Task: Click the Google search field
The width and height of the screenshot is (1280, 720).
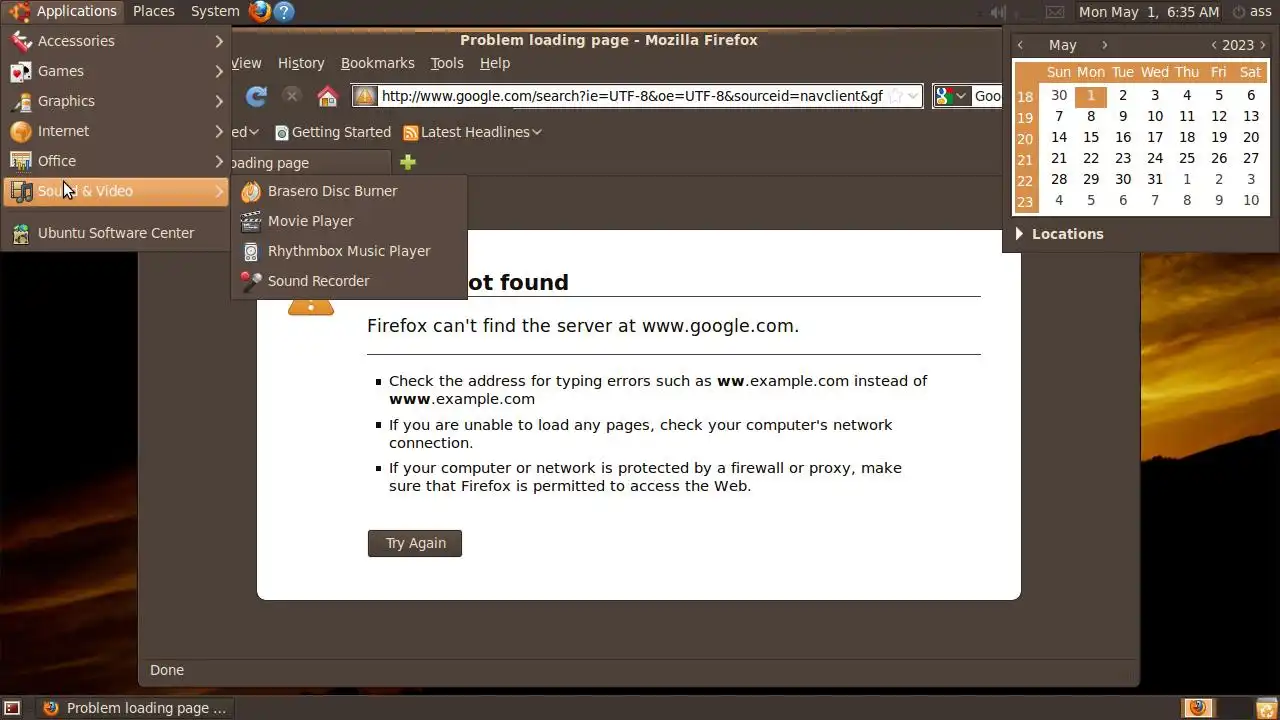Action: click(x=988, y=96)
